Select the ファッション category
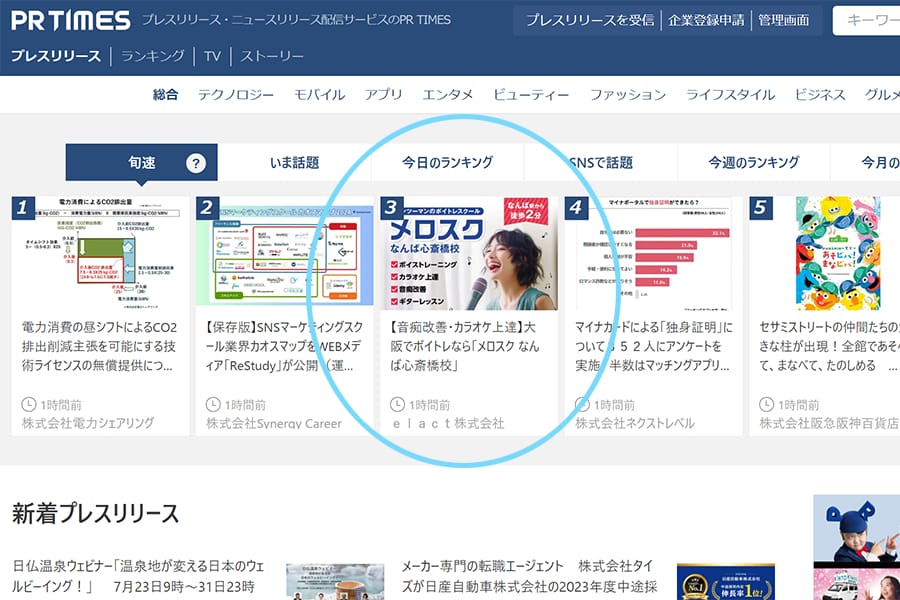The image size is (900, 600). click(x=628, y=95)
